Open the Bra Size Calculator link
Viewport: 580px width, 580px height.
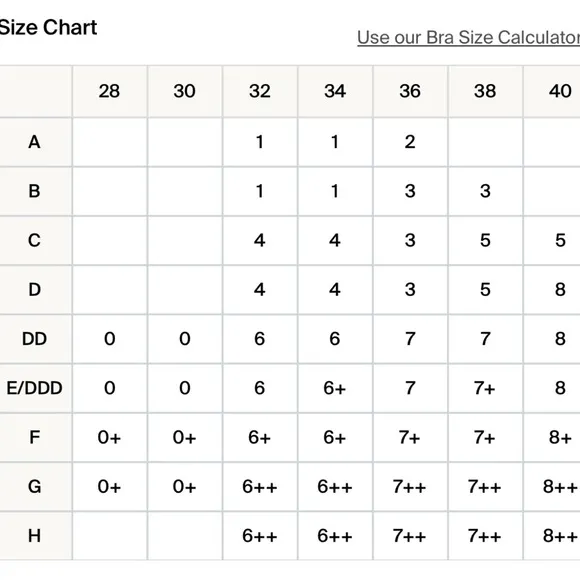[x=468, y=37]
